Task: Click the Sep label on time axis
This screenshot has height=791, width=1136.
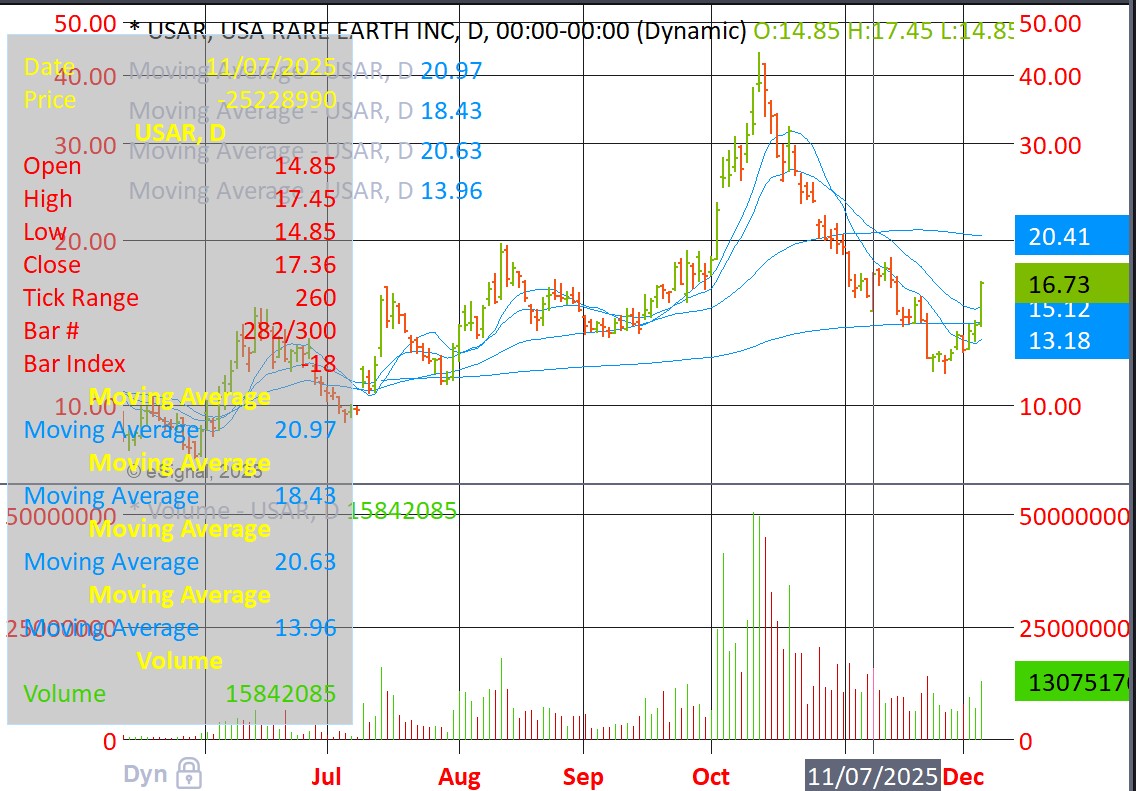Action: [x=583, y=777]
